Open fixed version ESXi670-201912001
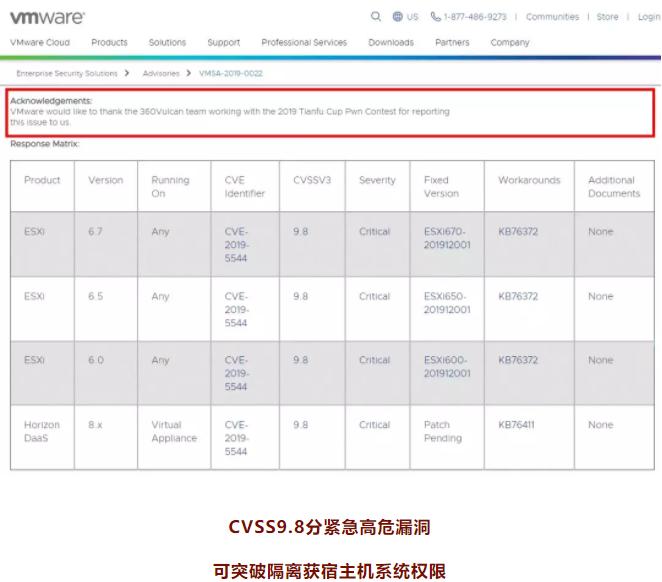The height and width of the screenshot is (582, 662). (x=447, y=238)
